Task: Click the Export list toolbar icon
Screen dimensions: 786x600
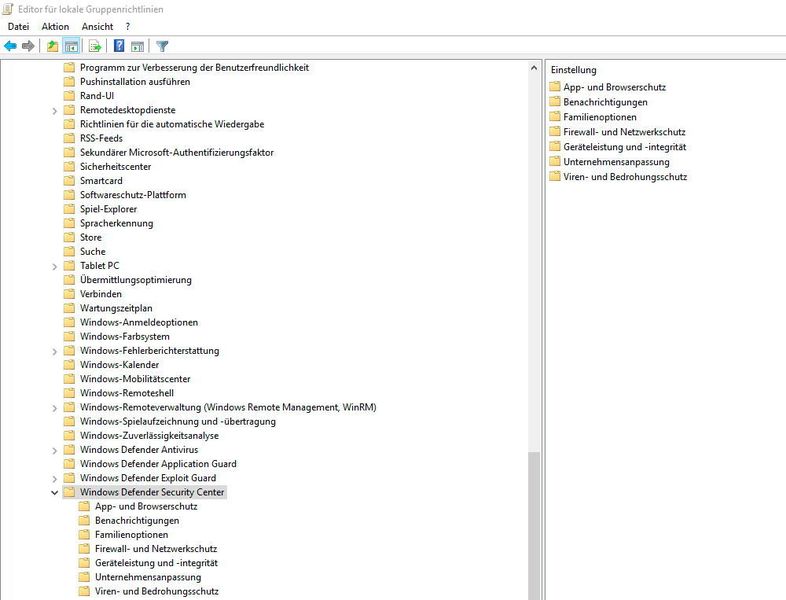Action: click(x=95, y=46)
